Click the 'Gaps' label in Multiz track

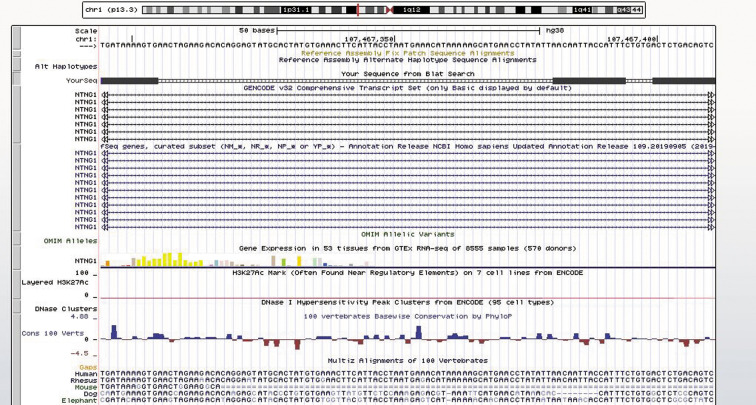[88, 367]
